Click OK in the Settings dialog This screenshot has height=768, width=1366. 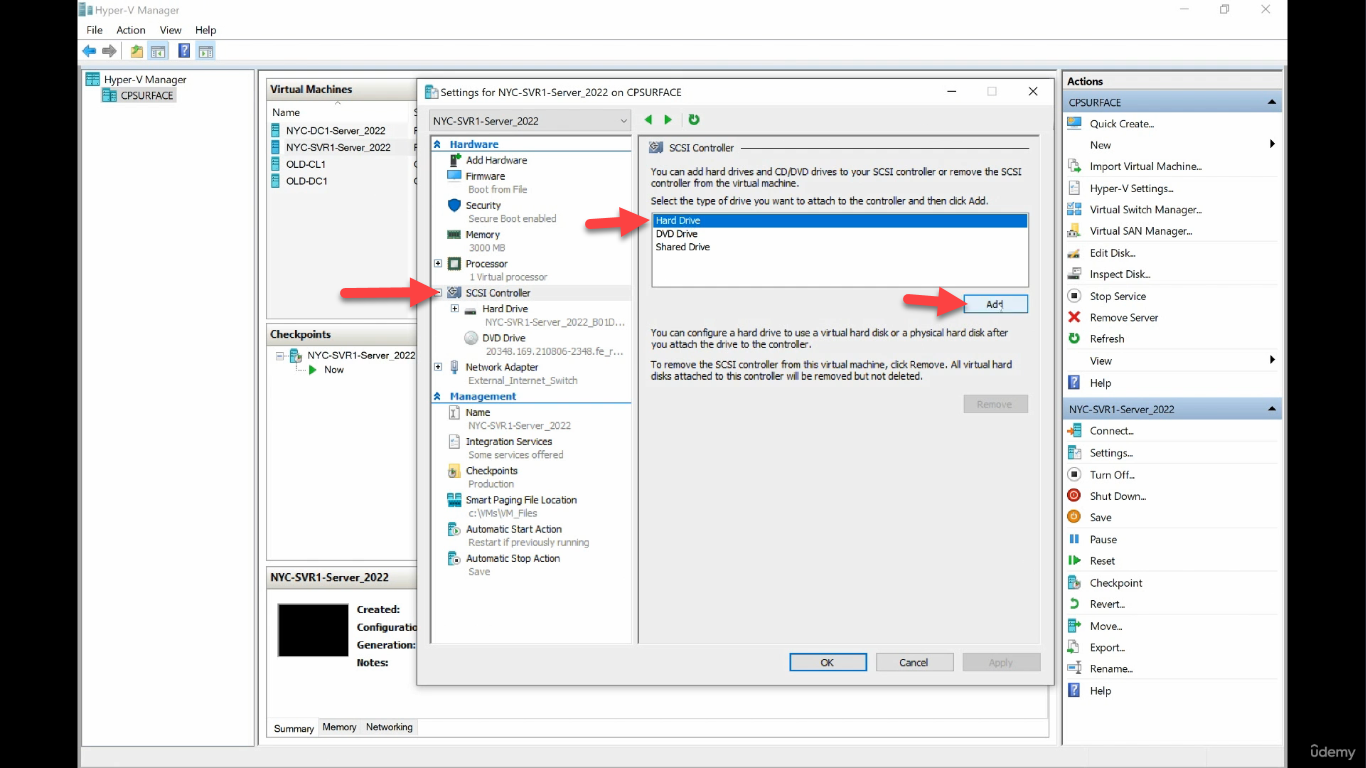827,662
